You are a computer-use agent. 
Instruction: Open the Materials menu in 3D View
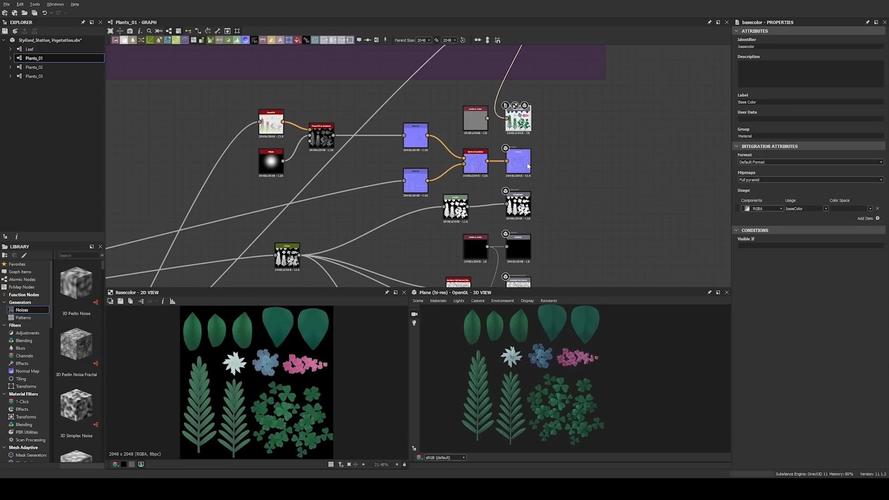pos(438,301)
